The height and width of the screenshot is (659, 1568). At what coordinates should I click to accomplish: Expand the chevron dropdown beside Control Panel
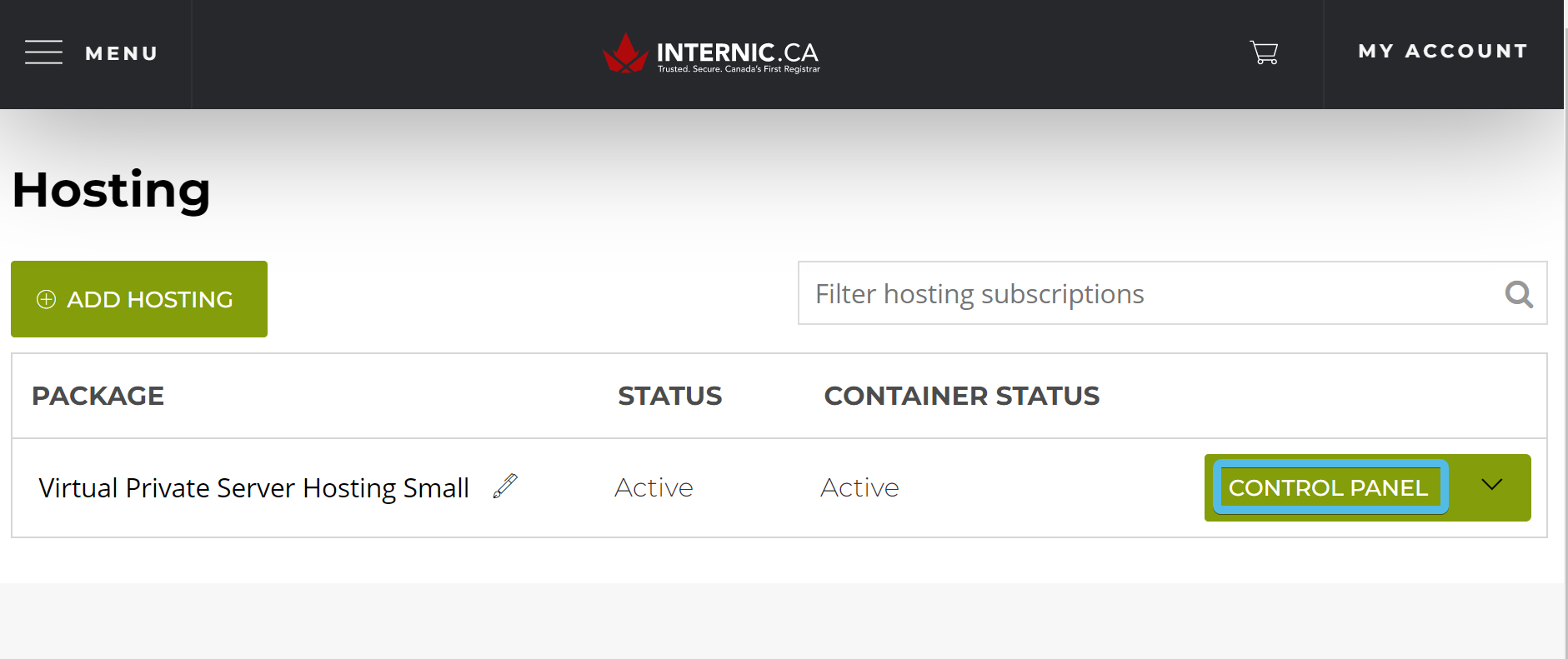point(1491,485)
